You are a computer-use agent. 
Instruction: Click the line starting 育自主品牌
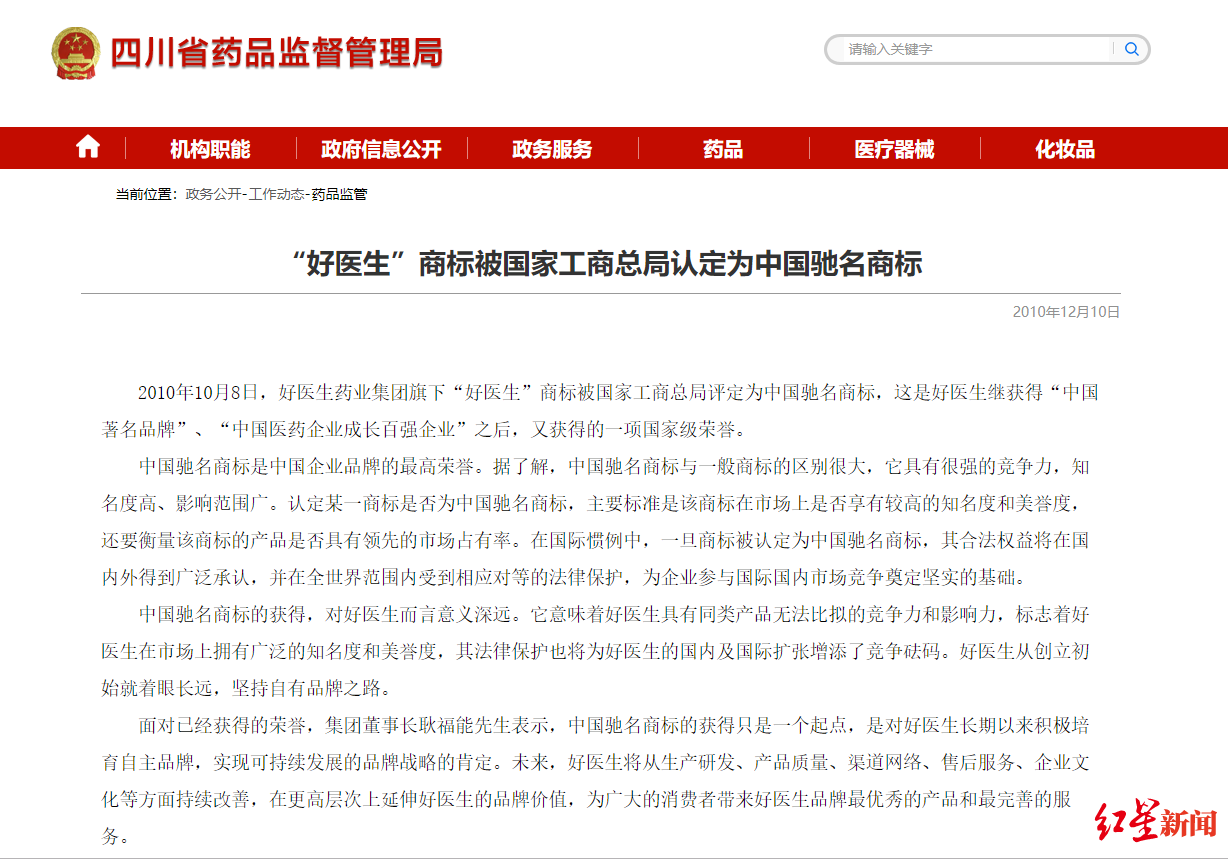(x=596, y=763)
